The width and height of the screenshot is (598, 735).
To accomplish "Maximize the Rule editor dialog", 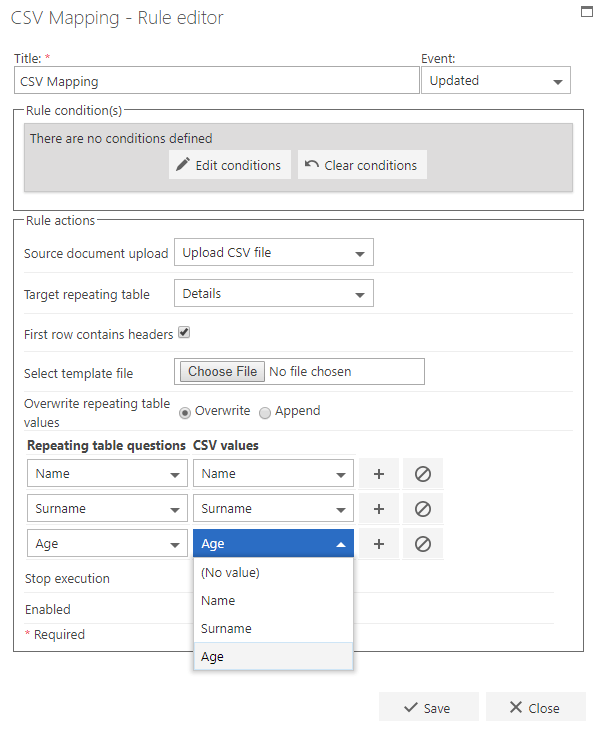I will click(587, 11).
